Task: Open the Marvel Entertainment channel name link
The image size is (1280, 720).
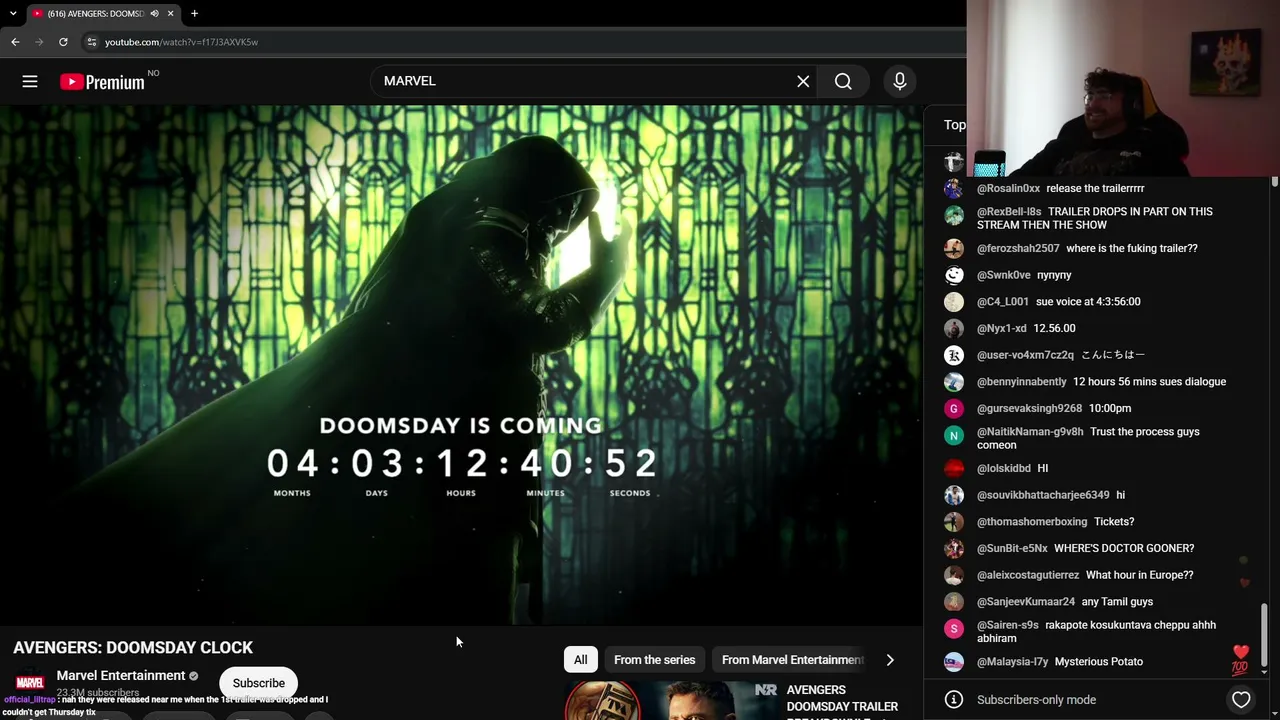Action: click(x=121, y=676)
